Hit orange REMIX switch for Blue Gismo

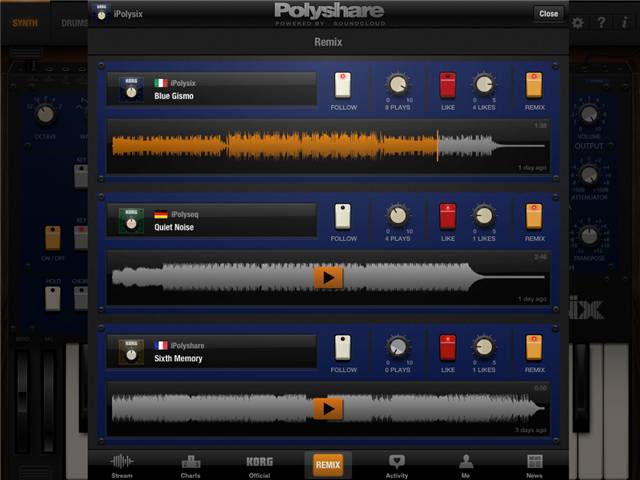coord(534,85)
